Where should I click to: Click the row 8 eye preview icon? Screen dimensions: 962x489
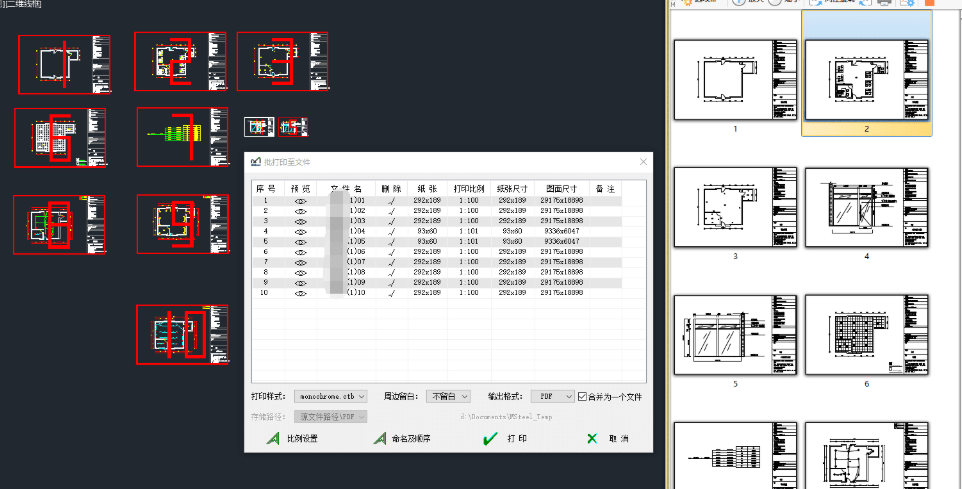[301, 272]
